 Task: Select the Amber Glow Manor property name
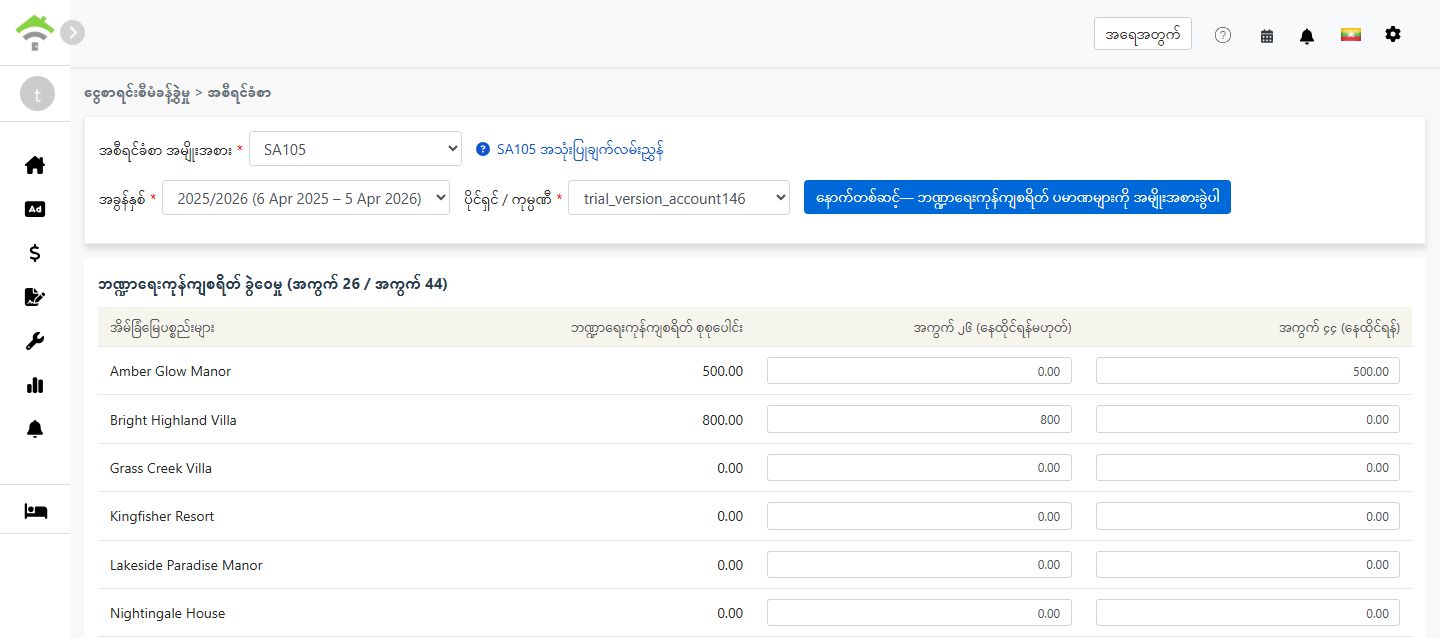tap(170, 371)
